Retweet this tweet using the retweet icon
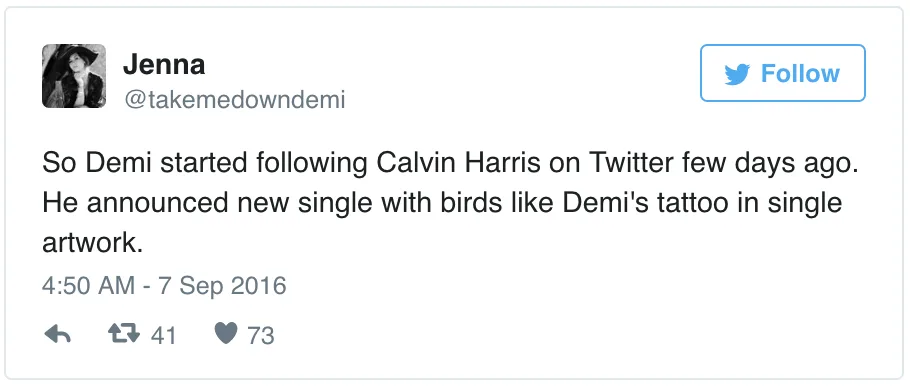910x386 pixels. pos(124,334)
